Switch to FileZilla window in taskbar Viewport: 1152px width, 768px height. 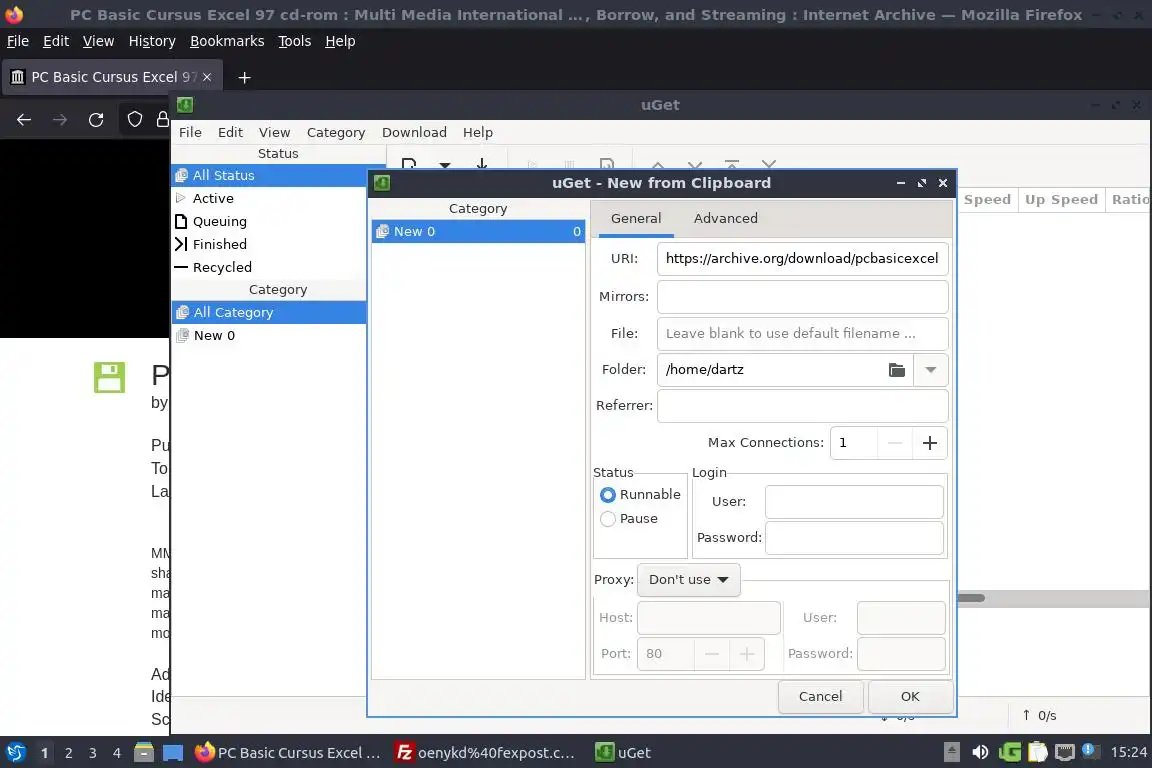(x=485, y=753)
